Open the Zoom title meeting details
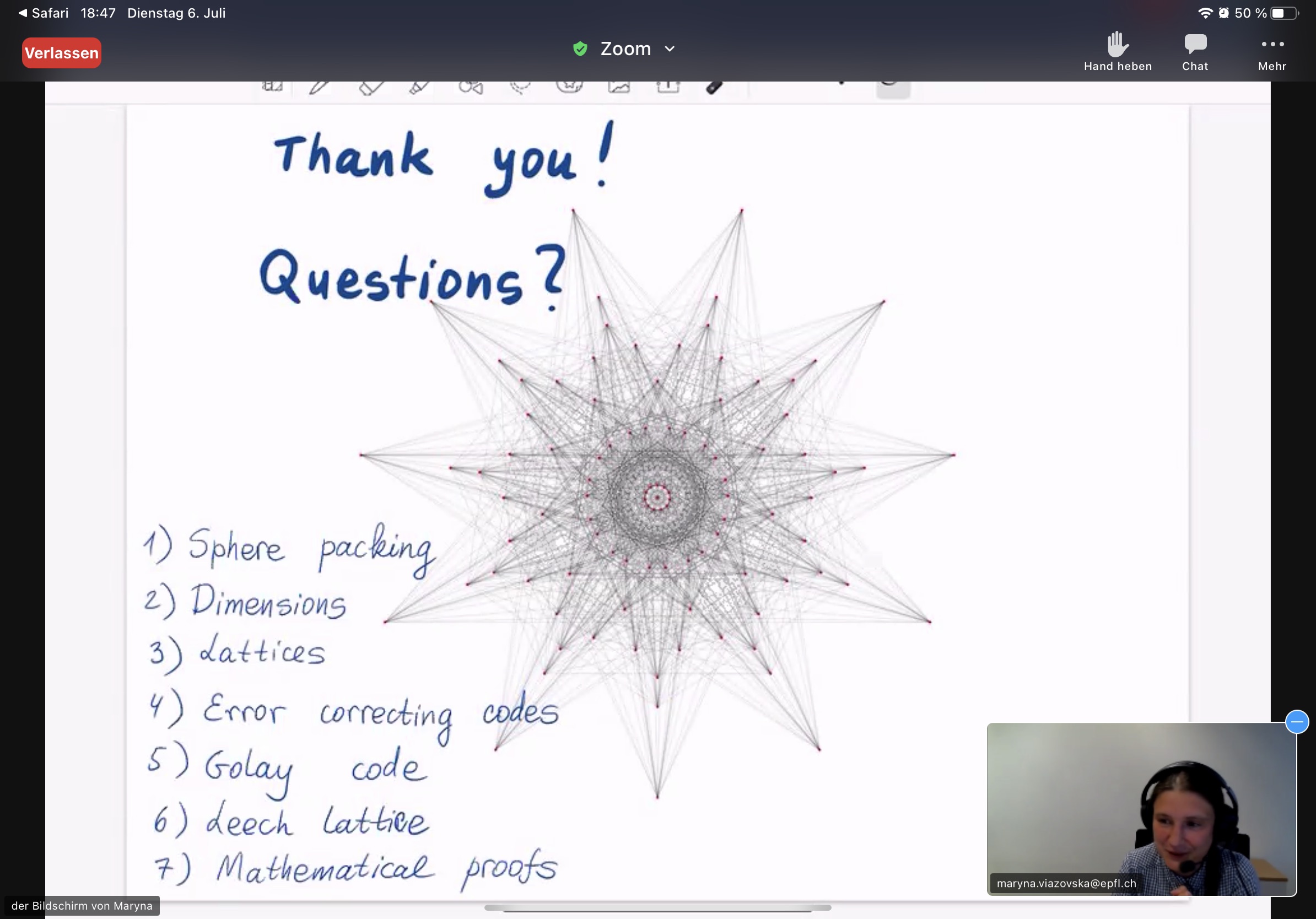Image resolution: width=1316 pixels, height=919 pixels. coord(625,48)
